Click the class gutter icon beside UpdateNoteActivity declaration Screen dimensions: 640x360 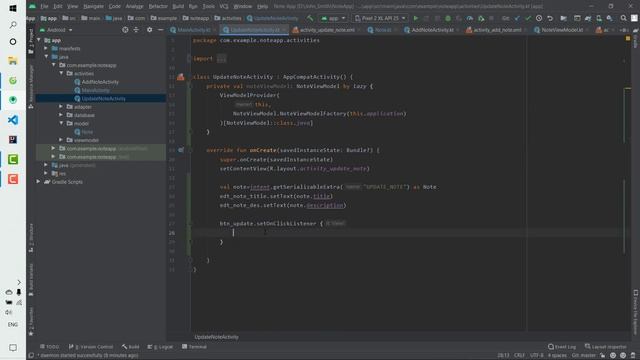(x=180, y=77)
